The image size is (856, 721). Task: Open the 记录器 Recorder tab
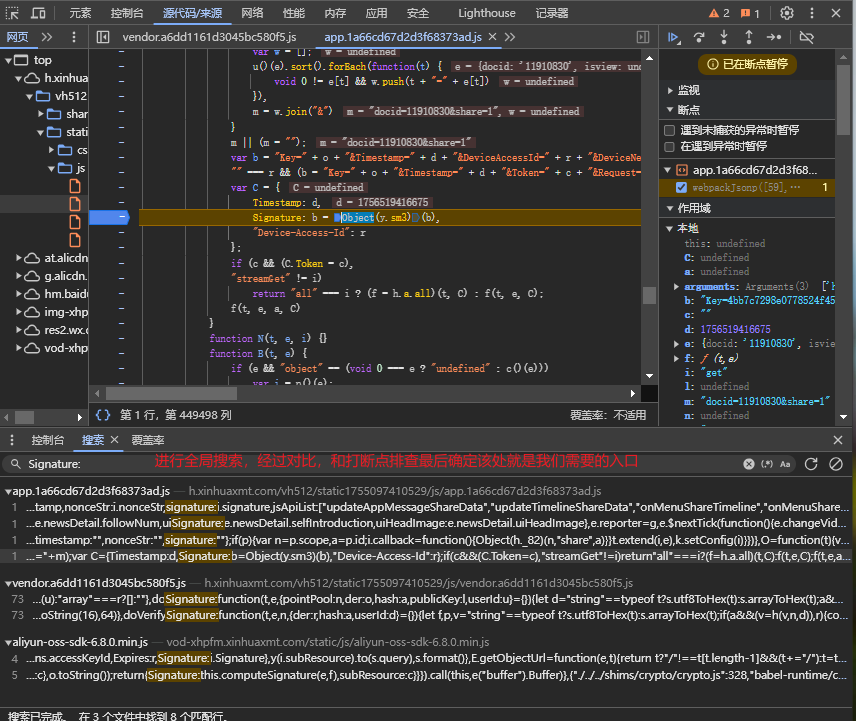tap(552, 13)
